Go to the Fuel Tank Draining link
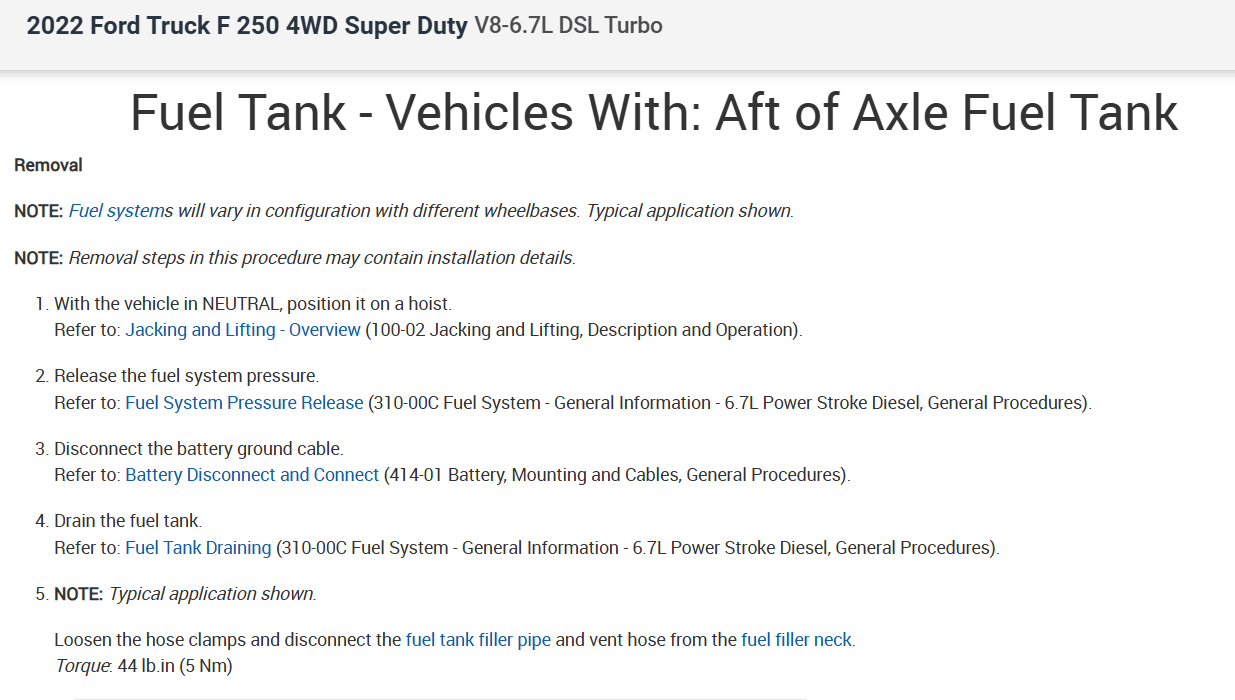The image size is (1235, 700). [198, 548]
